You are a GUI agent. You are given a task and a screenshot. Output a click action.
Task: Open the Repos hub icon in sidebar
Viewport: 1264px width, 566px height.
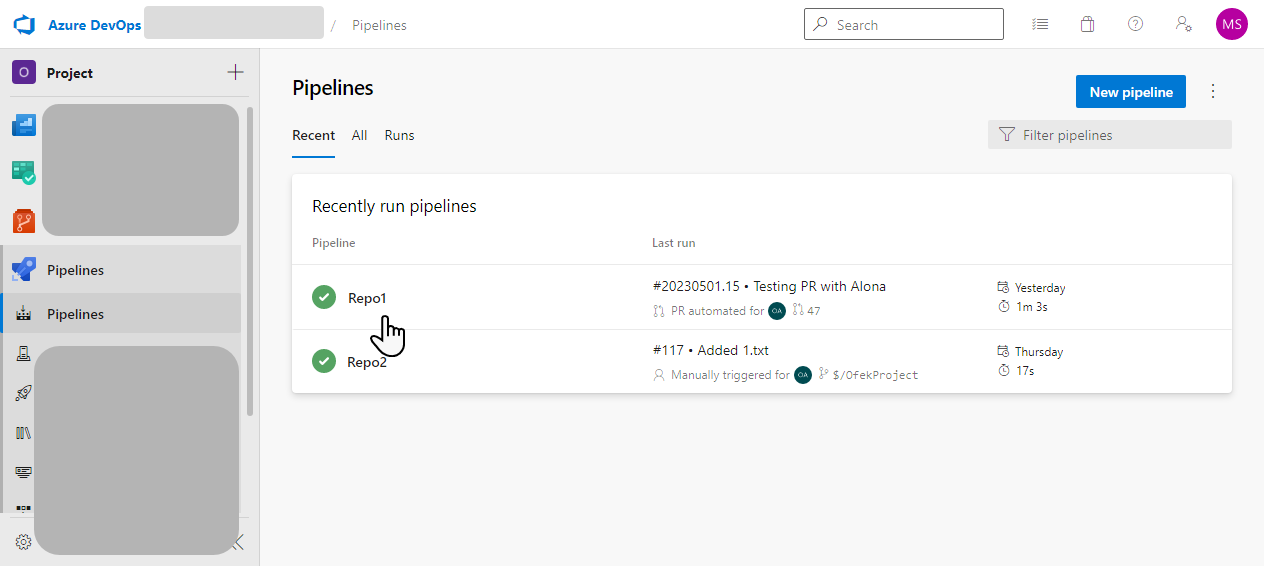click(x=23, y=221)
